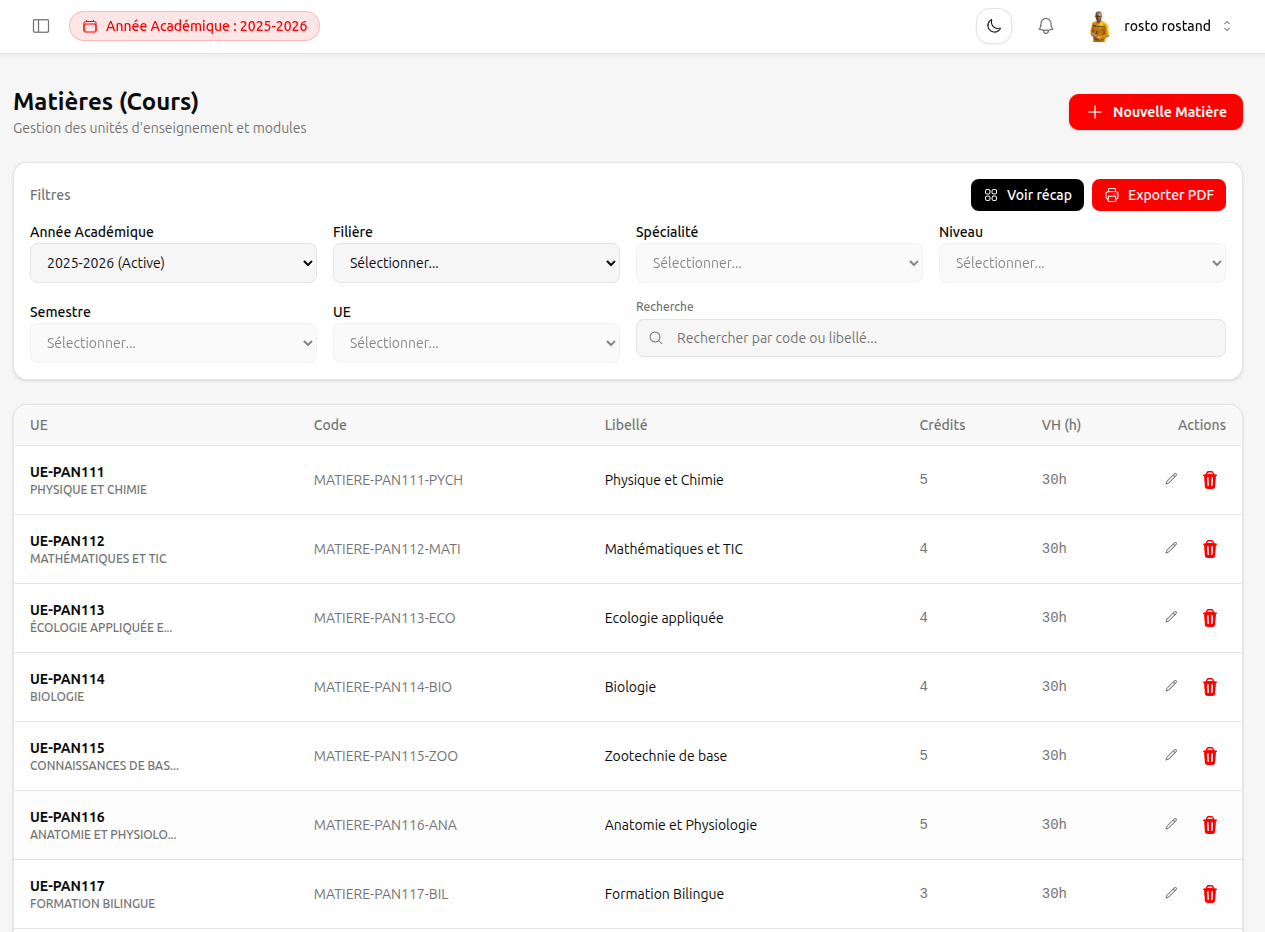Click code MATIERE-PAN117-BIL
The width and height of the screenshot is (1265, 932).
click(x=381, y=894)
